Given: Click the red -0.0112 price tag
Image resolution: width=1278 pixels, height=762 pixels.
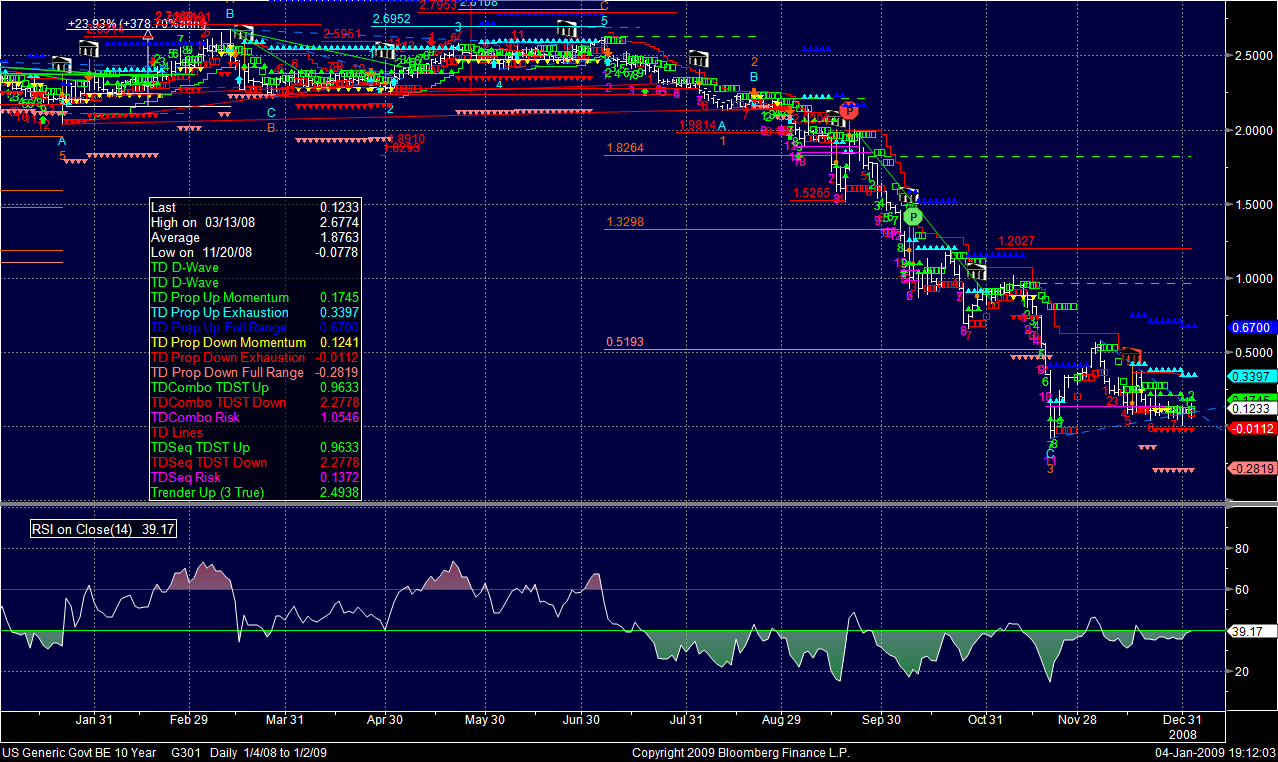Looking at the screenshot, I should point(1253,428).
